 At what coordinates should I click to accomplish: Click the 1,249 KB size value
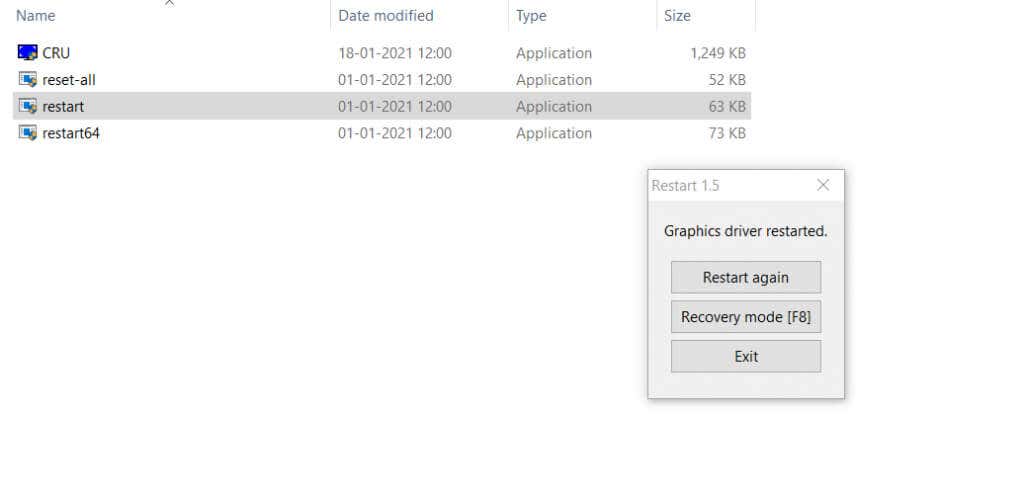(x=718, y=53)
